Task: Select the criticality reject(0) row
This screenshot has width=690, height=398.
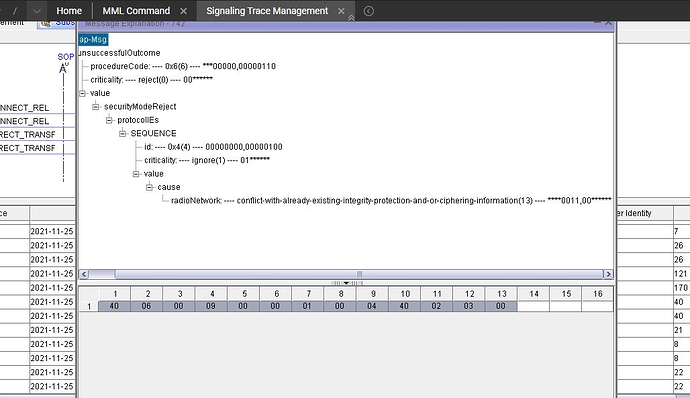Action: [x=151, y=80]
